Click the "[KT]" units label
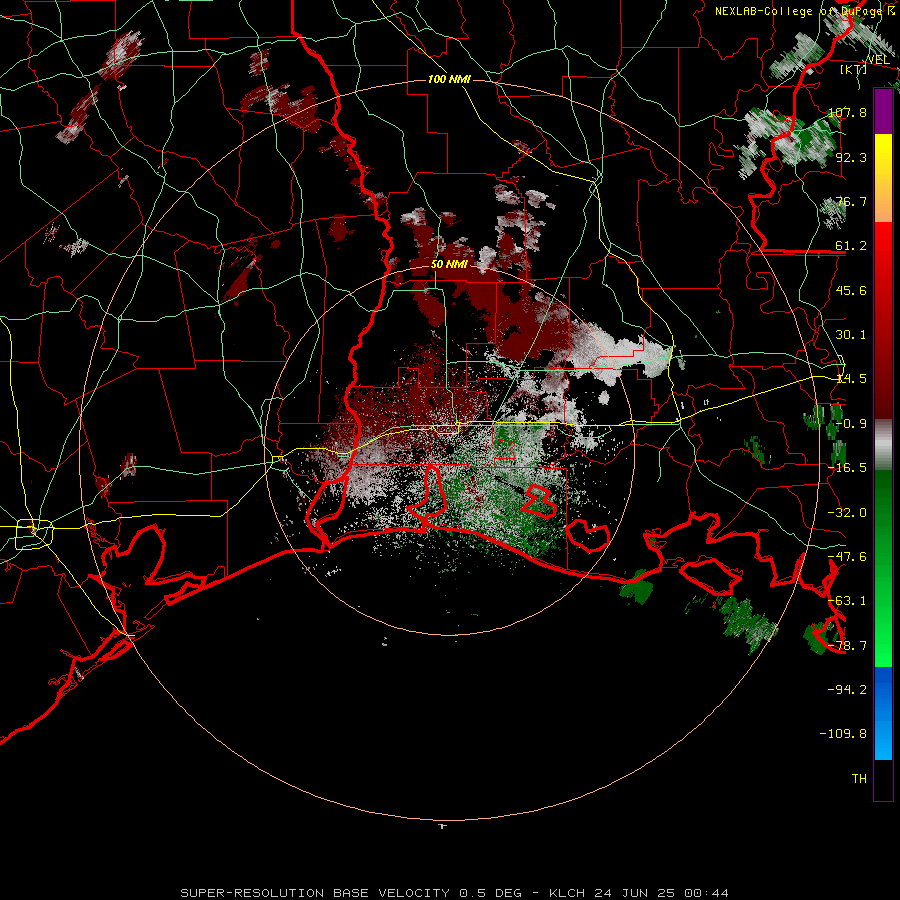This screenshot has width=900, height=900. pyautogui.click(x=854, y=69)
